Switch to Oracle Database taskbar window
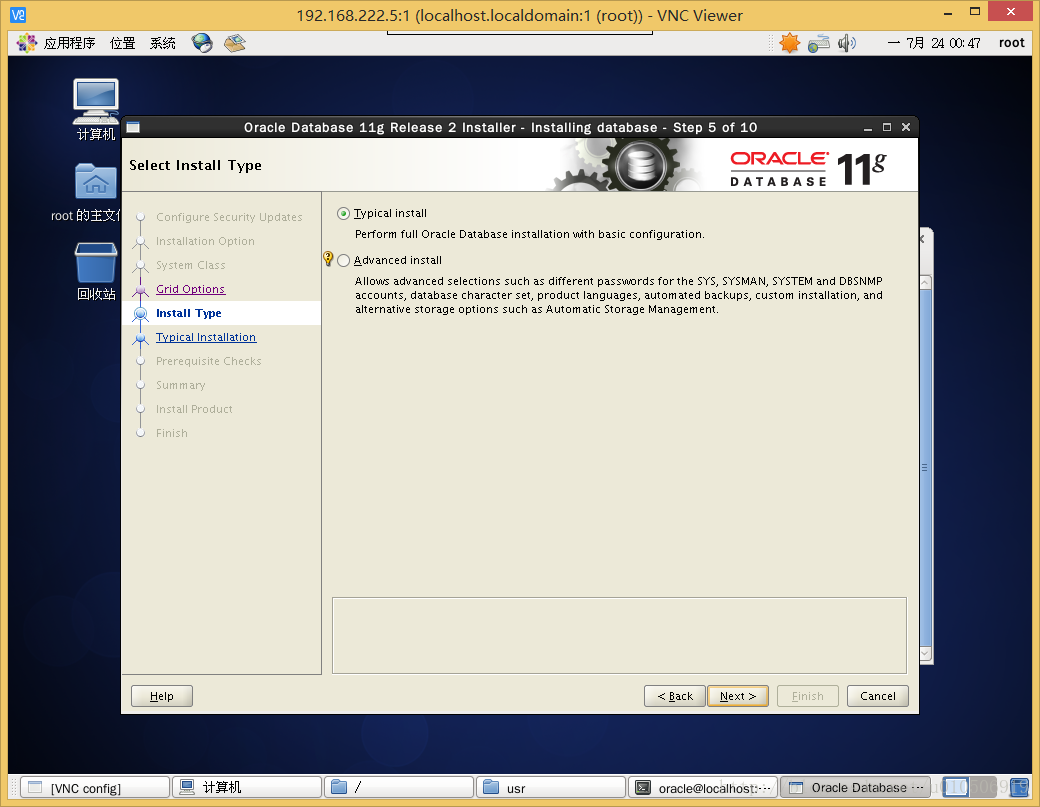The image size is (1040, 807). pyautogui.click(x=855, y=788)
